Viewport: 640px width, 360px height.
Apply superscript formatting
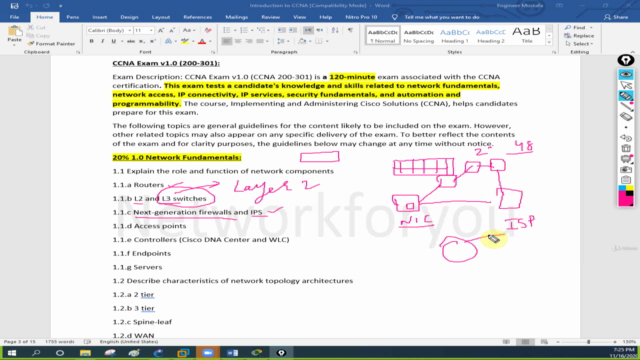153,41
